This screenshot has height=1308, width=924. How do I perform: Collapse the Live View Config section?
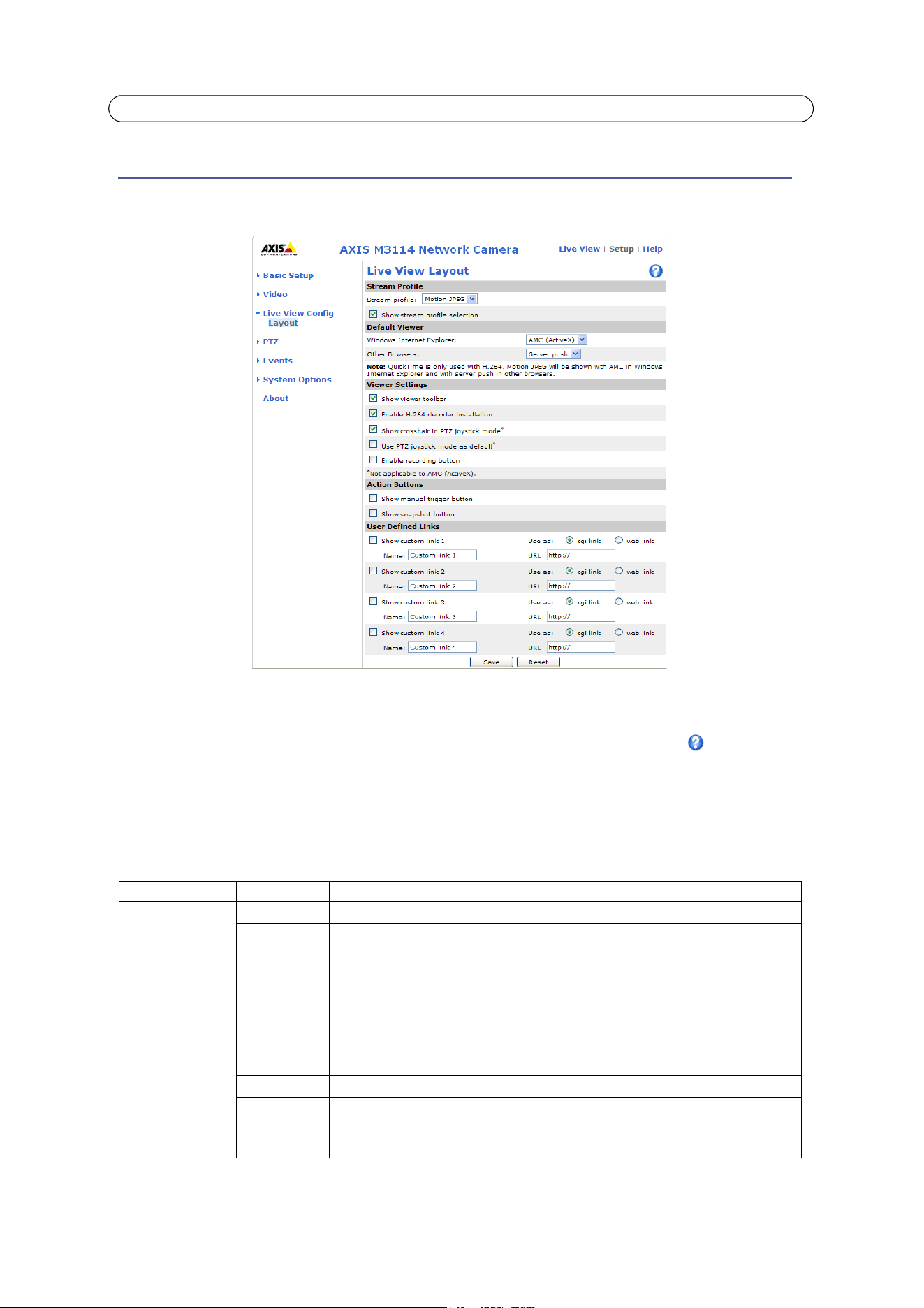[298, 313]
